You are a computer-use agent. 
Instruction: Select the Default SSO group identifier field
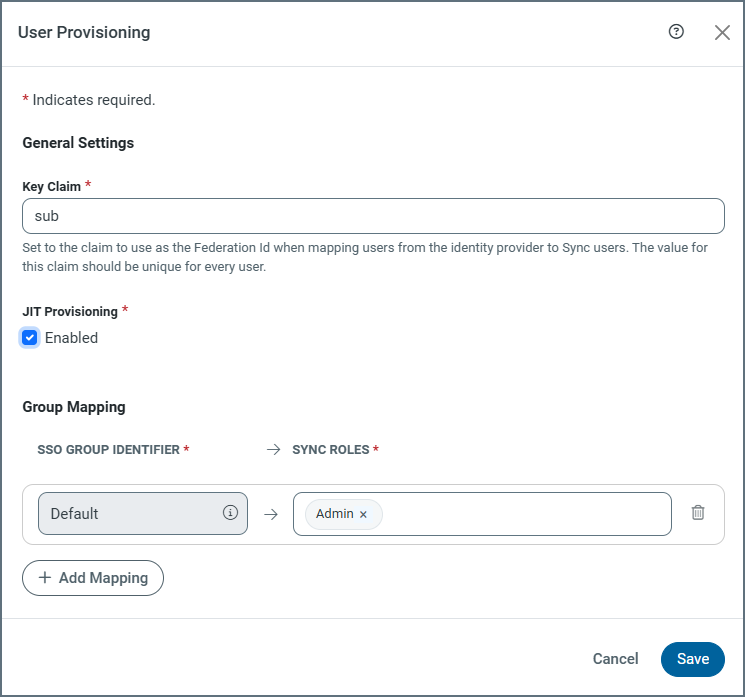(130, 513)
